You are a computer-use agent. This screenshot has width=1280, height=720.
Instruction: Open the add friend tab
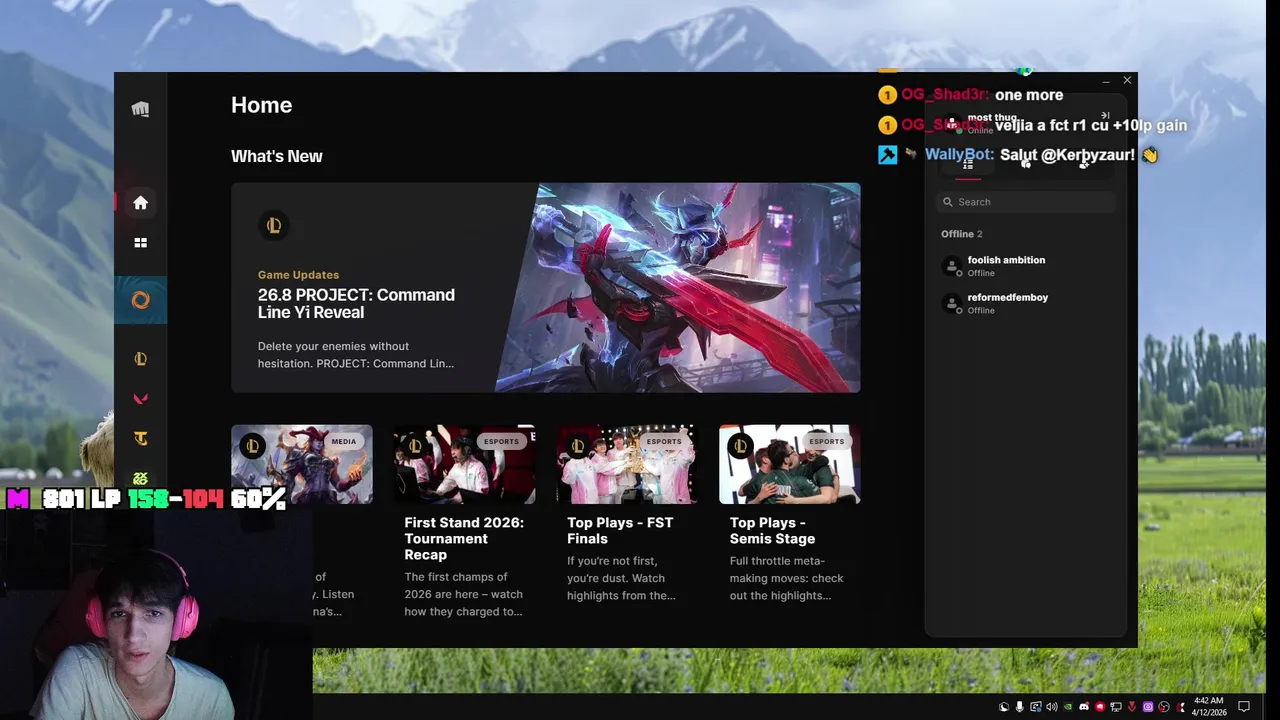pyautogui.click(x=1084, y=164)
